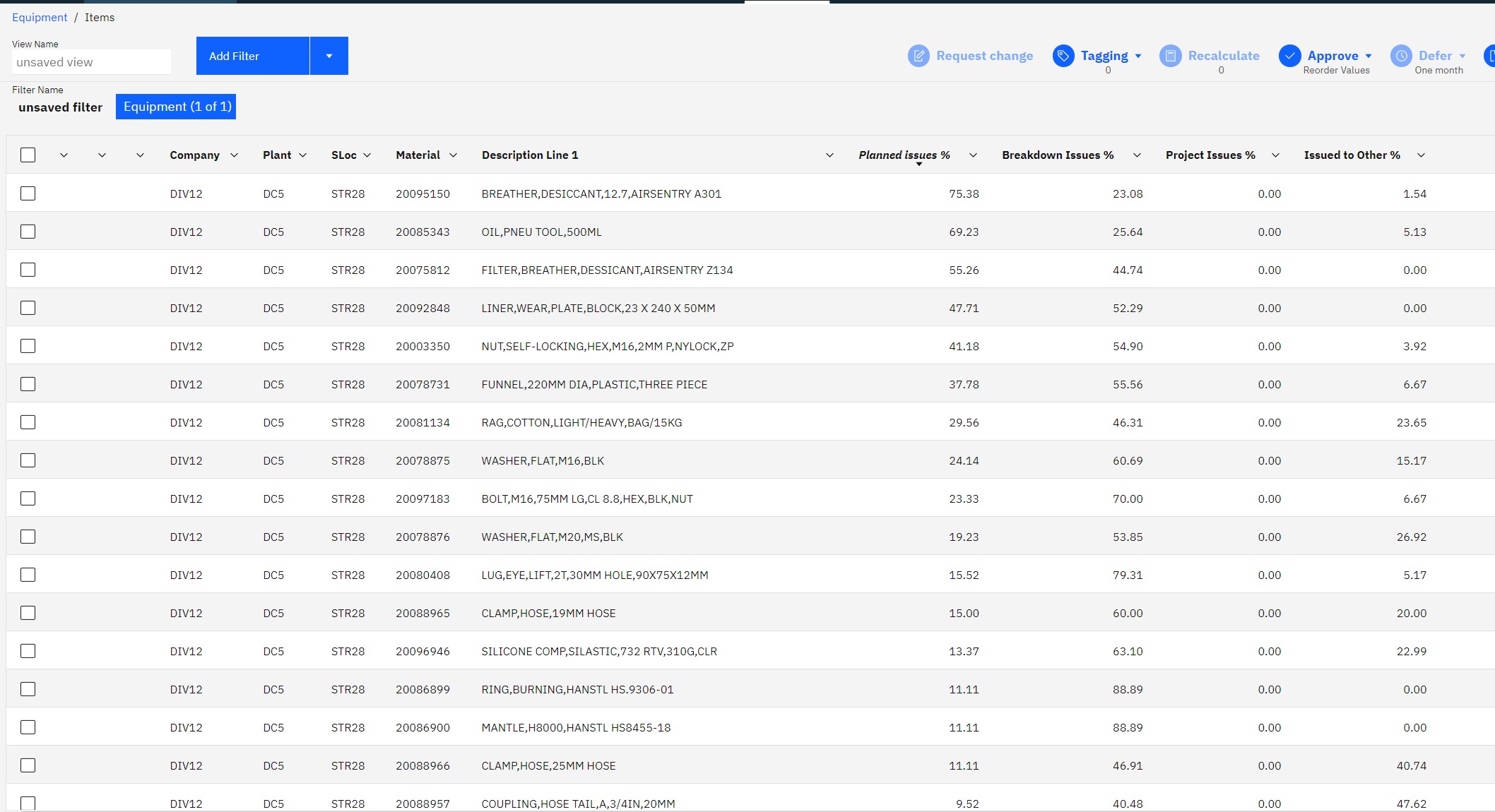The width and height of the screenshot is (1495, 812).
Task: Click the Request change button label
Action: click(985, 56)
